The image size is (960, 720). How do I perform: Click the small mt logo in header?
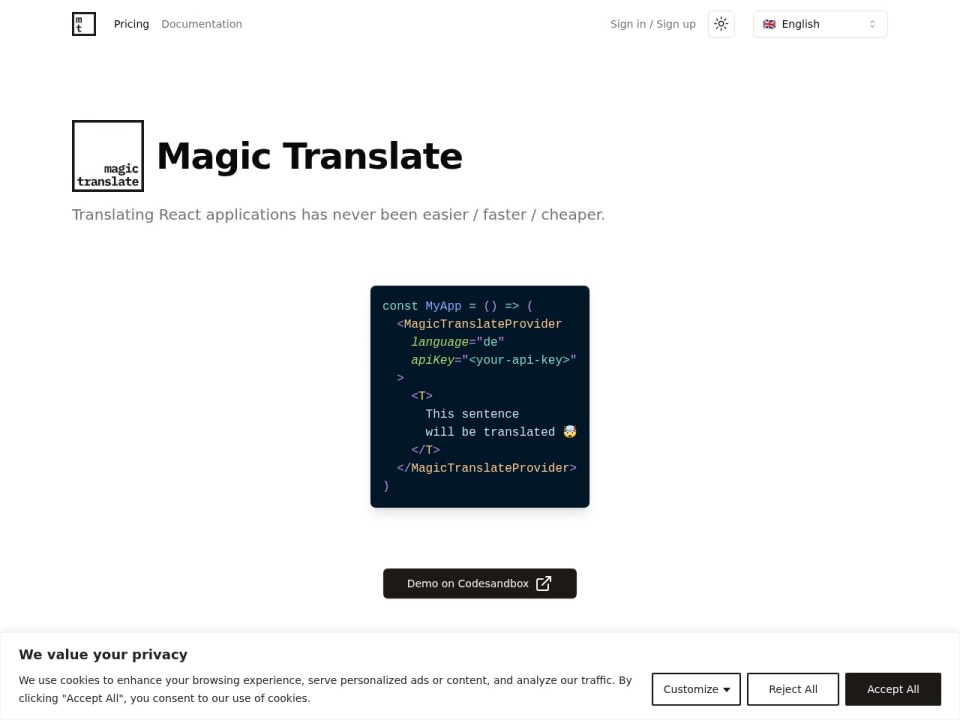84,24
